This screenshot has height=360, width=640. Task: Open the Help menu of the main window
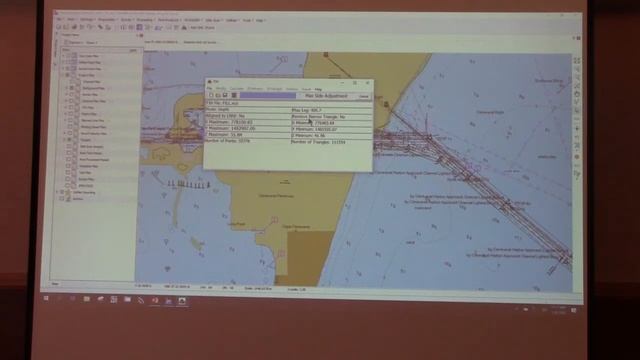[x=260, y=20]
